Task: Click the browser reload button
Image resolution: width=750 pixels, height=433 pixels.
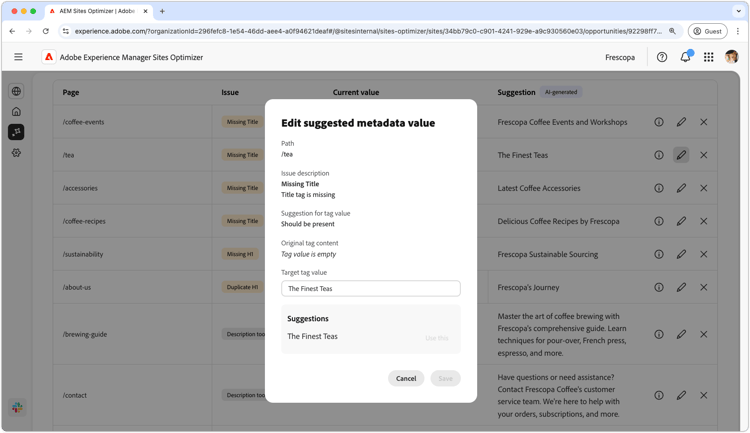Action: coord(46,31)
